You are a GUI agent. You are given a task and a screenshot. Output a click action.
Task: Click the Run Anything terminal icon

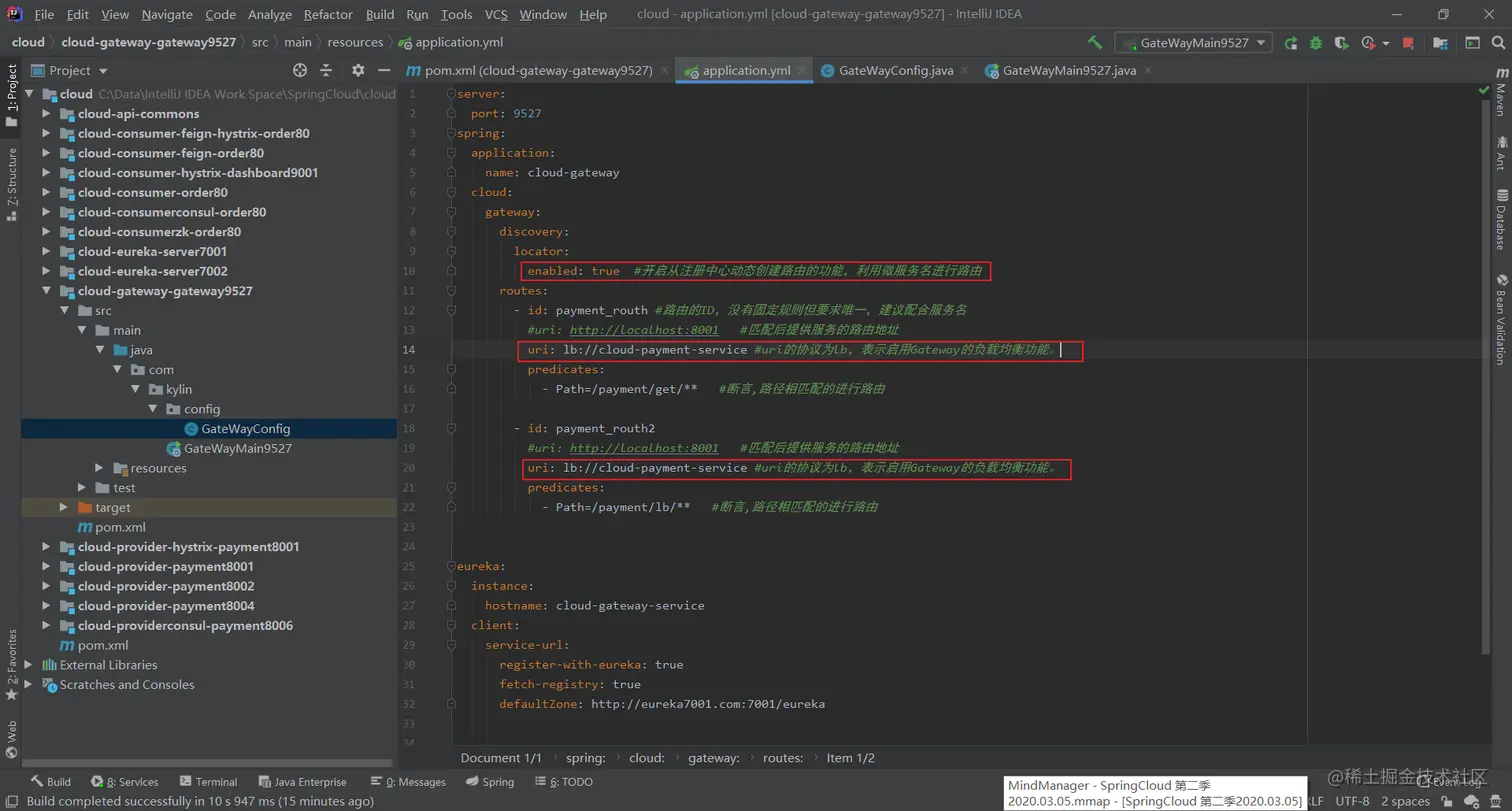click(x=1472, y=43)
